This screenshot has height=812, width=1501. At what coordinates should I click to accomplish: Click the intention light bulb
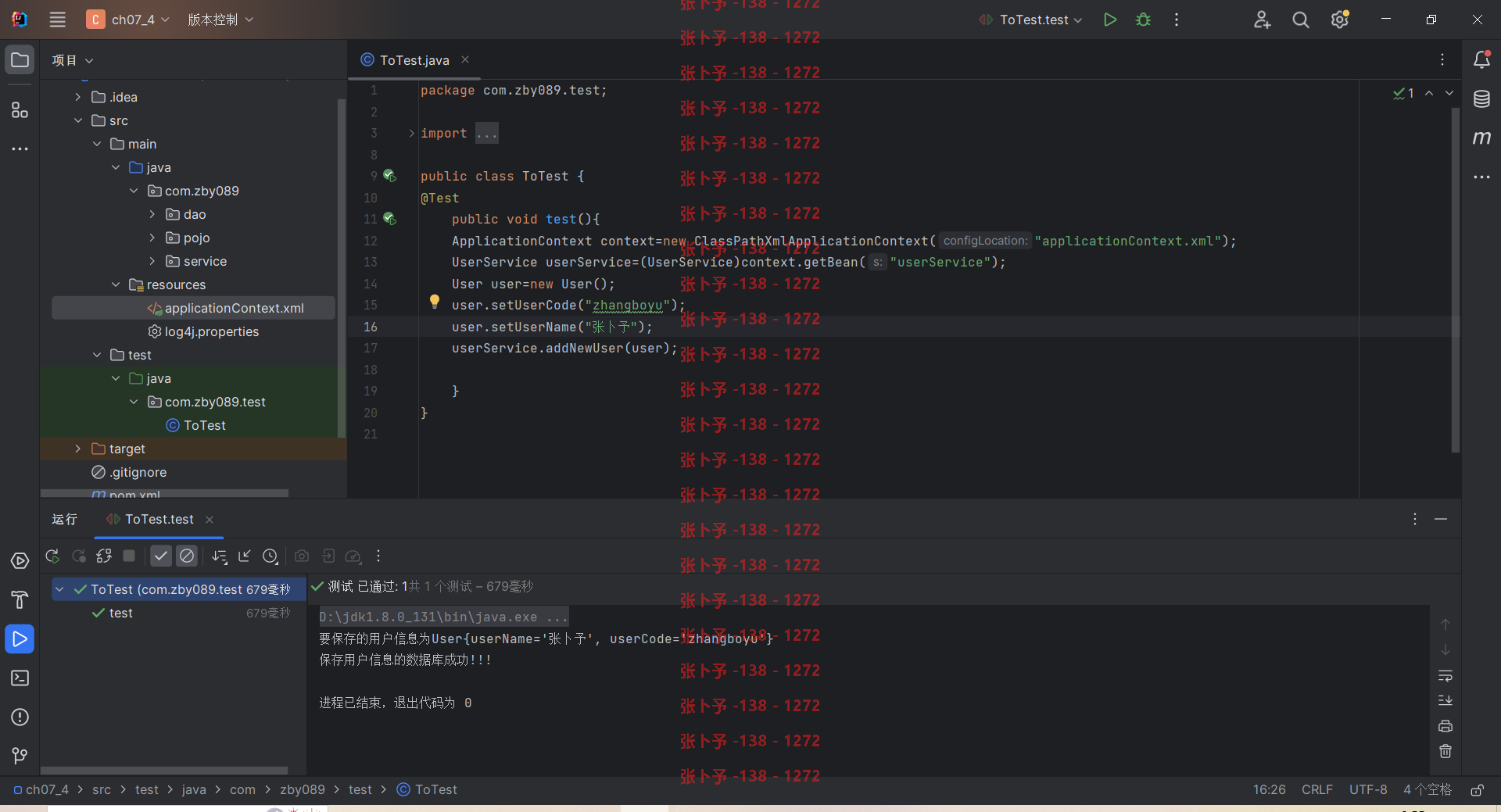[x=435, y=302]
